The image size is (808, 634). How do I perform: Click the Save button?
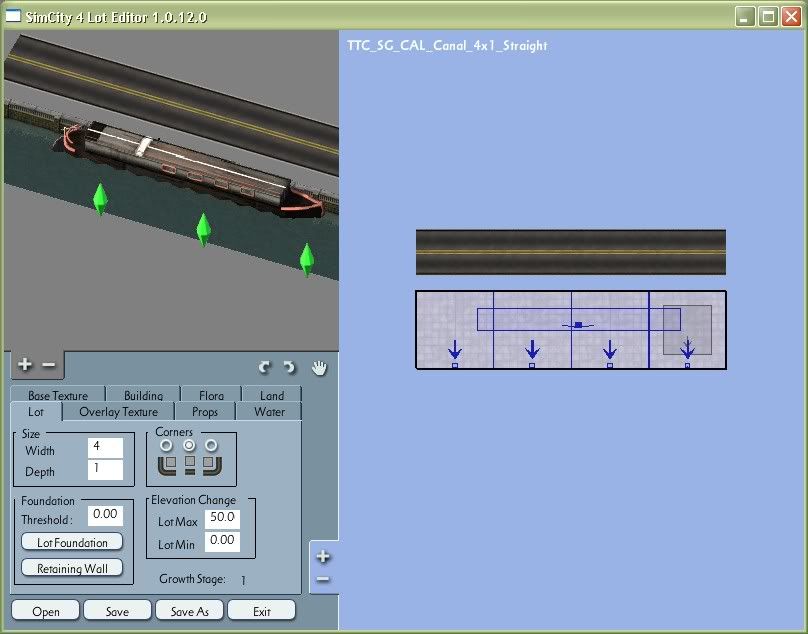click(x=117, y=611)
